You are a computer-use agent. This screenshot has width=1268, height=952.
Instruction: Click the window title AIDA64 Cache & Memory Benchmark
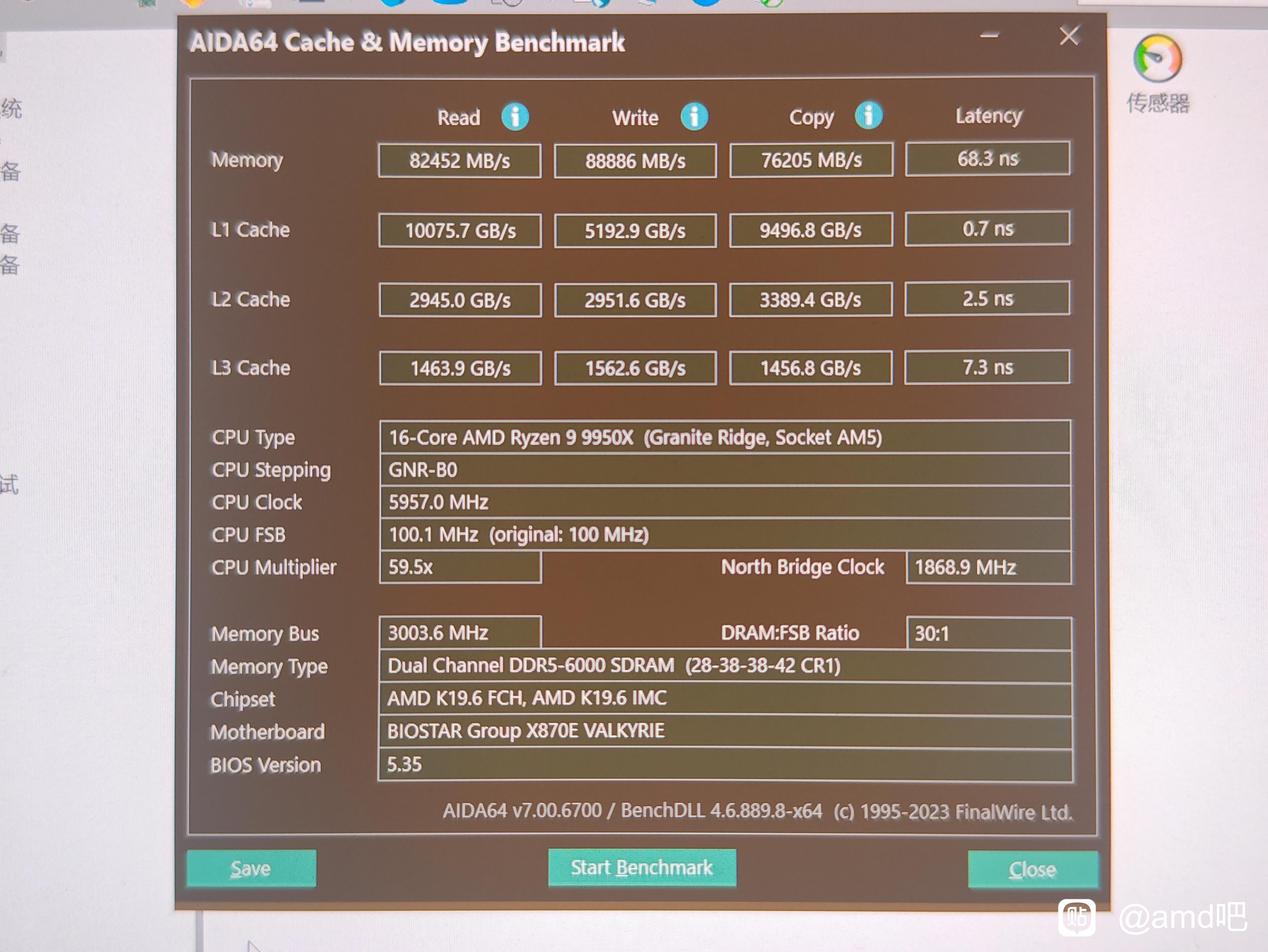pos(407,42)
